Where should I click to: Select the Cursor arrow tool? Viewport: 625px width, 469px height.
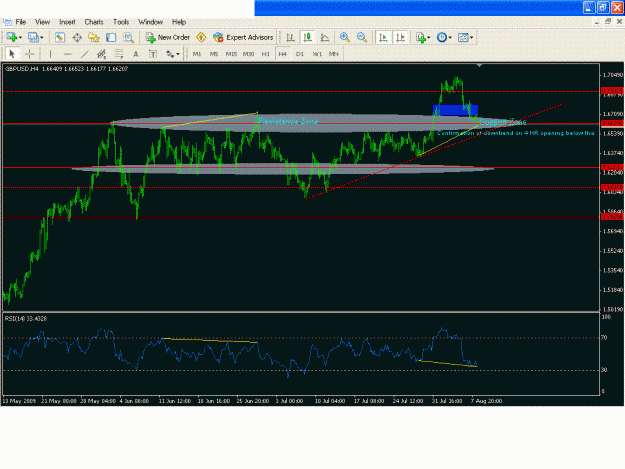coord(12,54)
